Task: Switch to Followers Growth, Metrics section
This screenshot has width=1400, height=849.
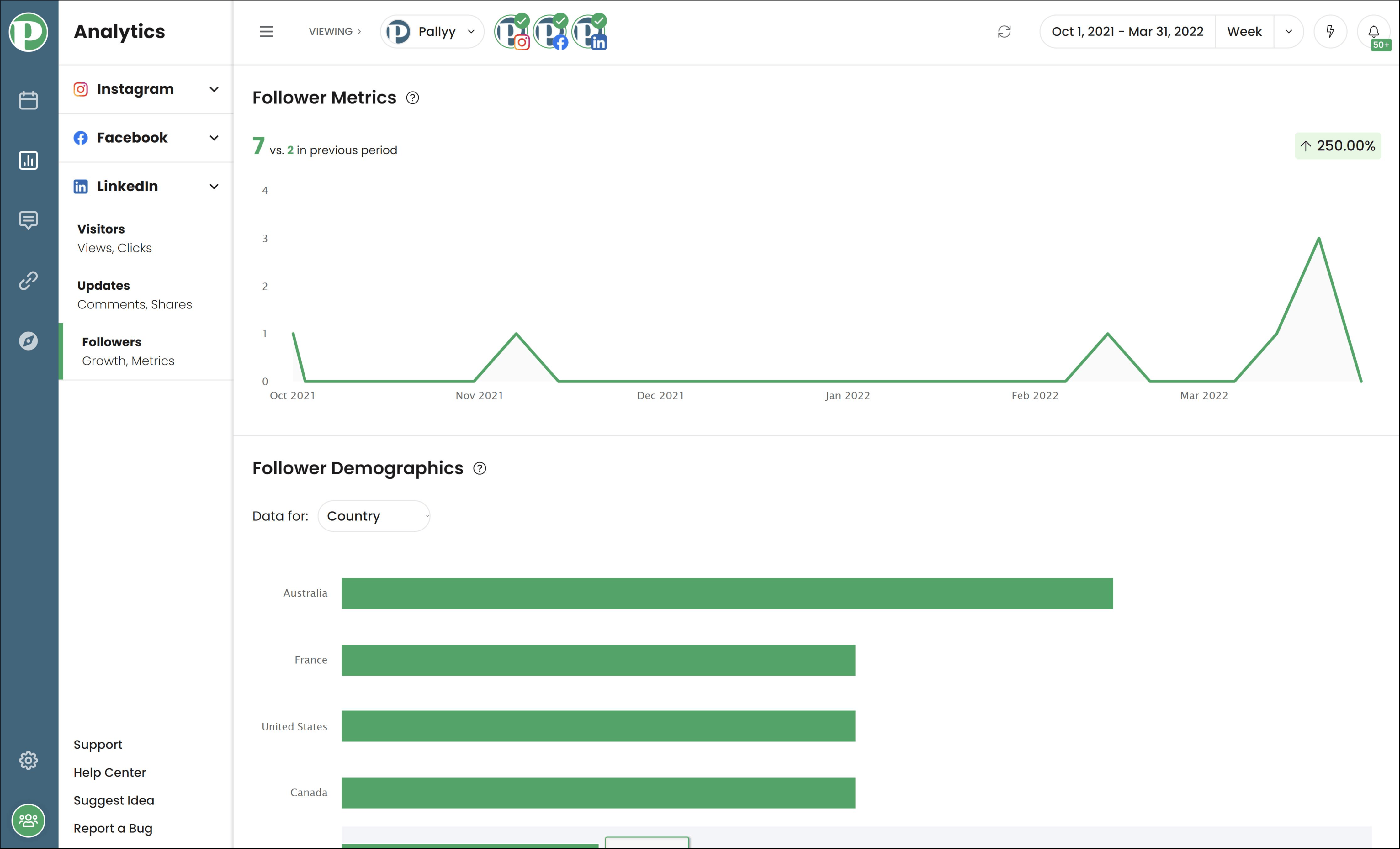Action: tap(128, 351)
